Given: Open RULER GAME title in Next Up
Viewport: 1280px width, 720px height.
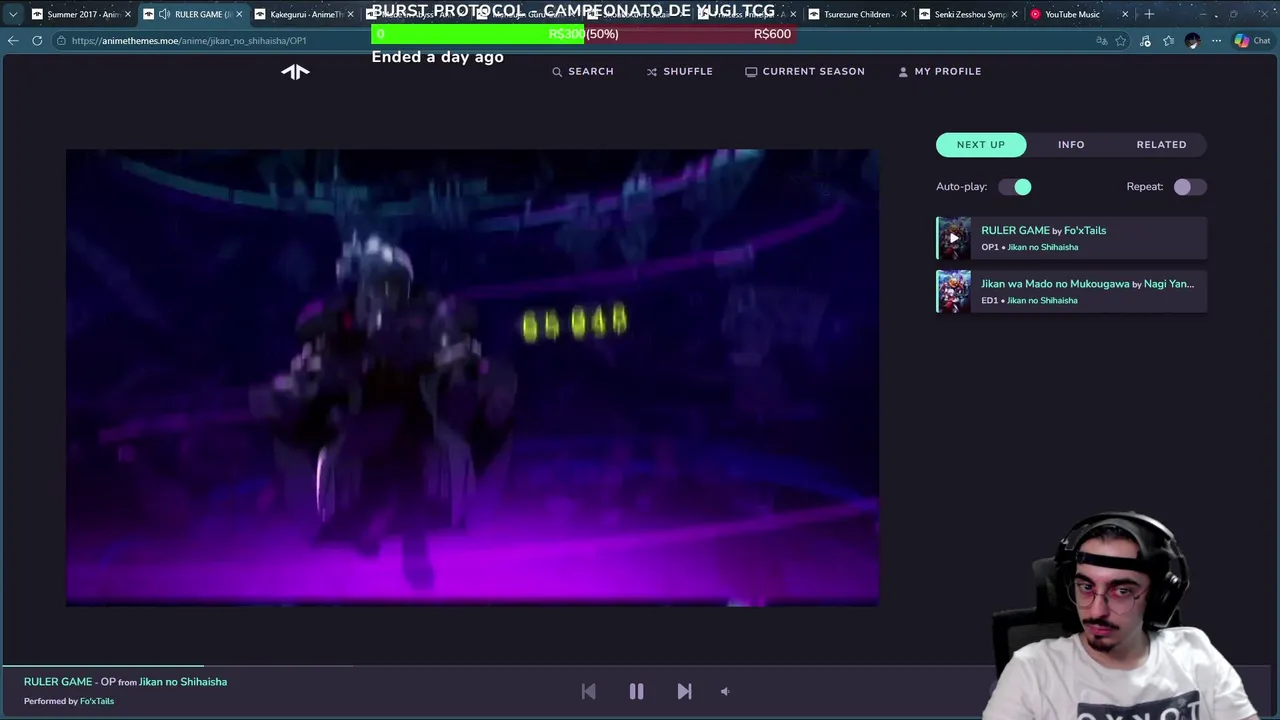Looking at the screenshot, I should [x=1015, y=230].
